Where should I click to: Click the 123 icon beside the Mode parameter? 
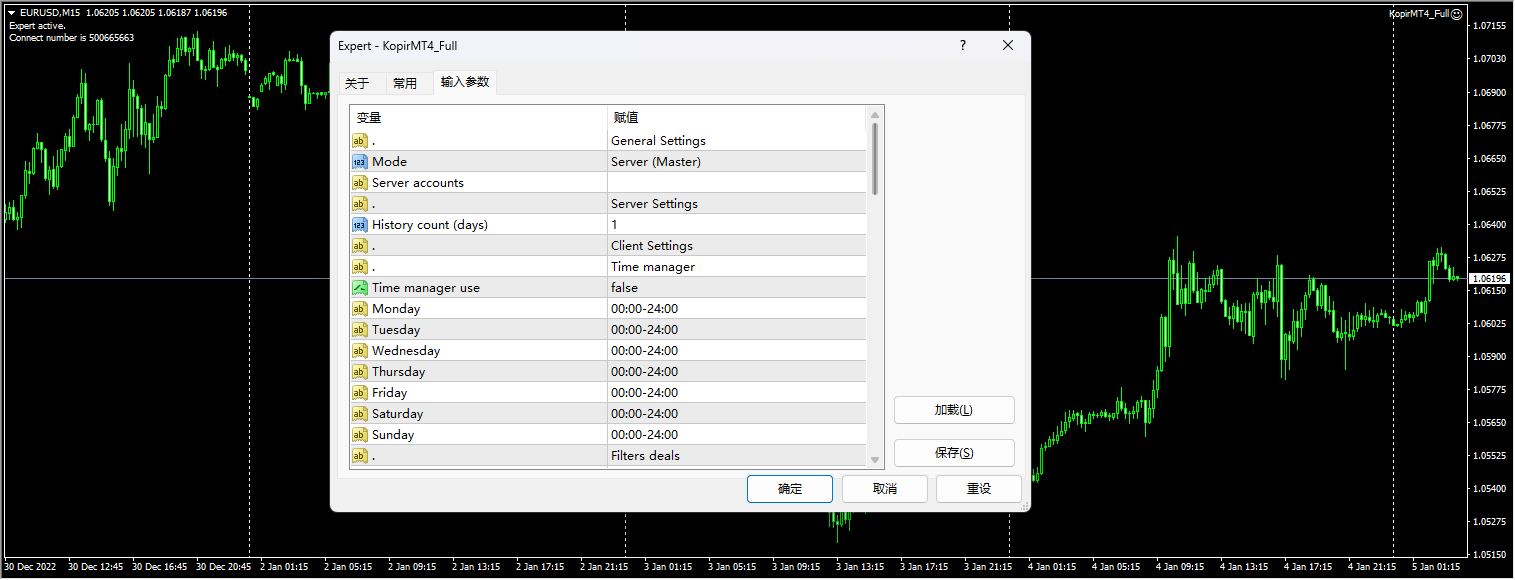click(x=360, y=161)
